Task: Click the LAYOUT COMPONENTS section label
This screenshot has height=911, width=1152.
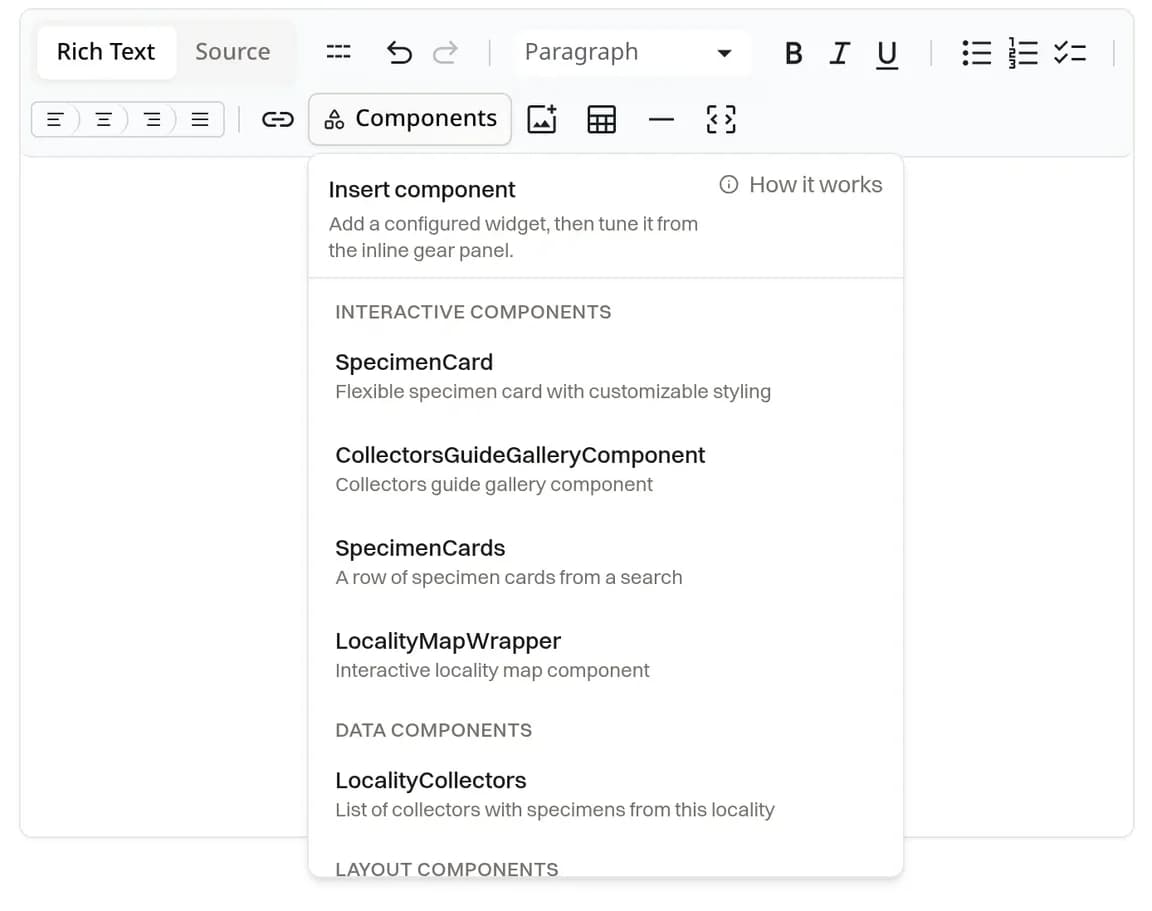Action: (x=447, y=868)
